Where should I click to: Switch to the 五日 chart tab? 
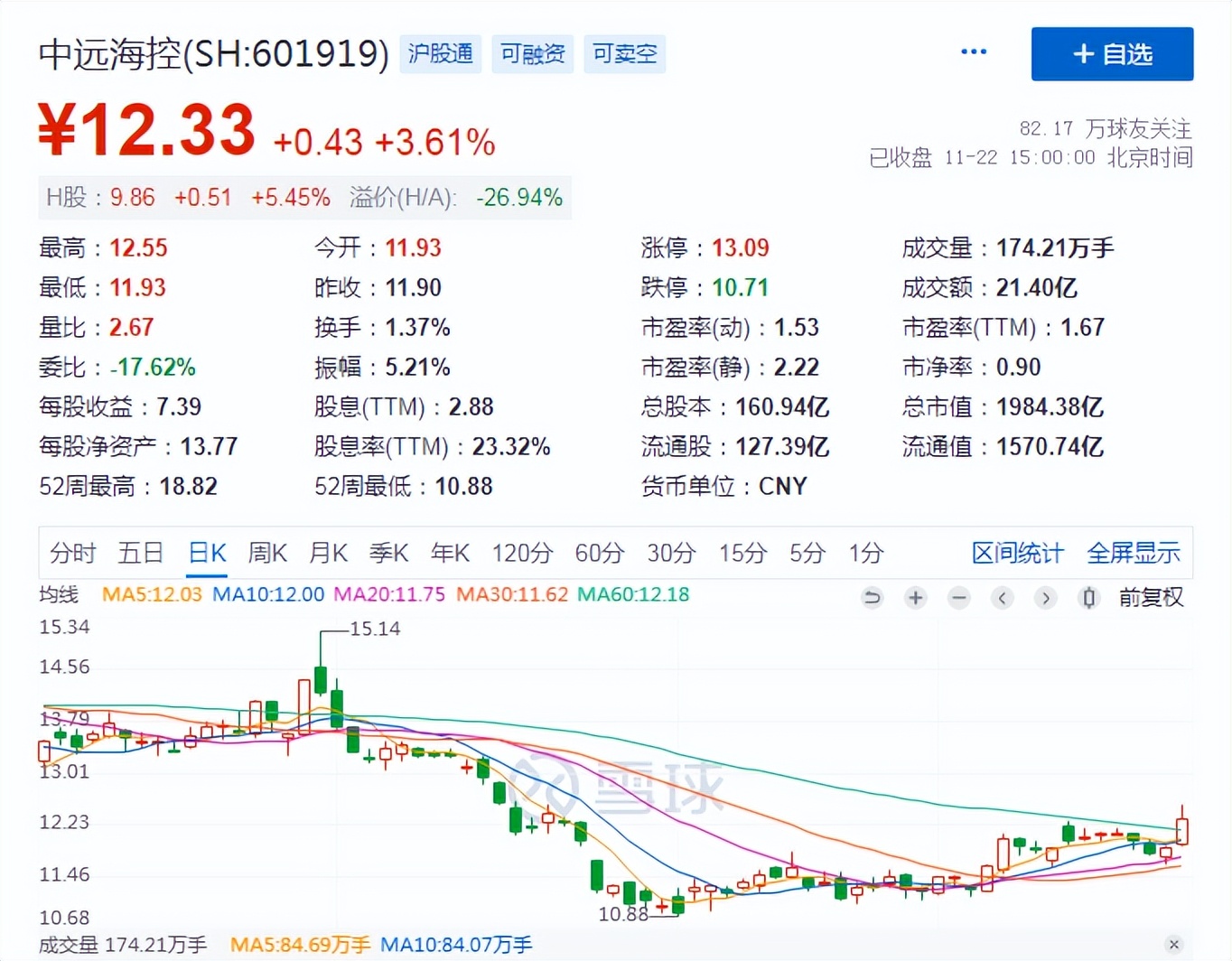pyautogui.click(x=140, y=553)
